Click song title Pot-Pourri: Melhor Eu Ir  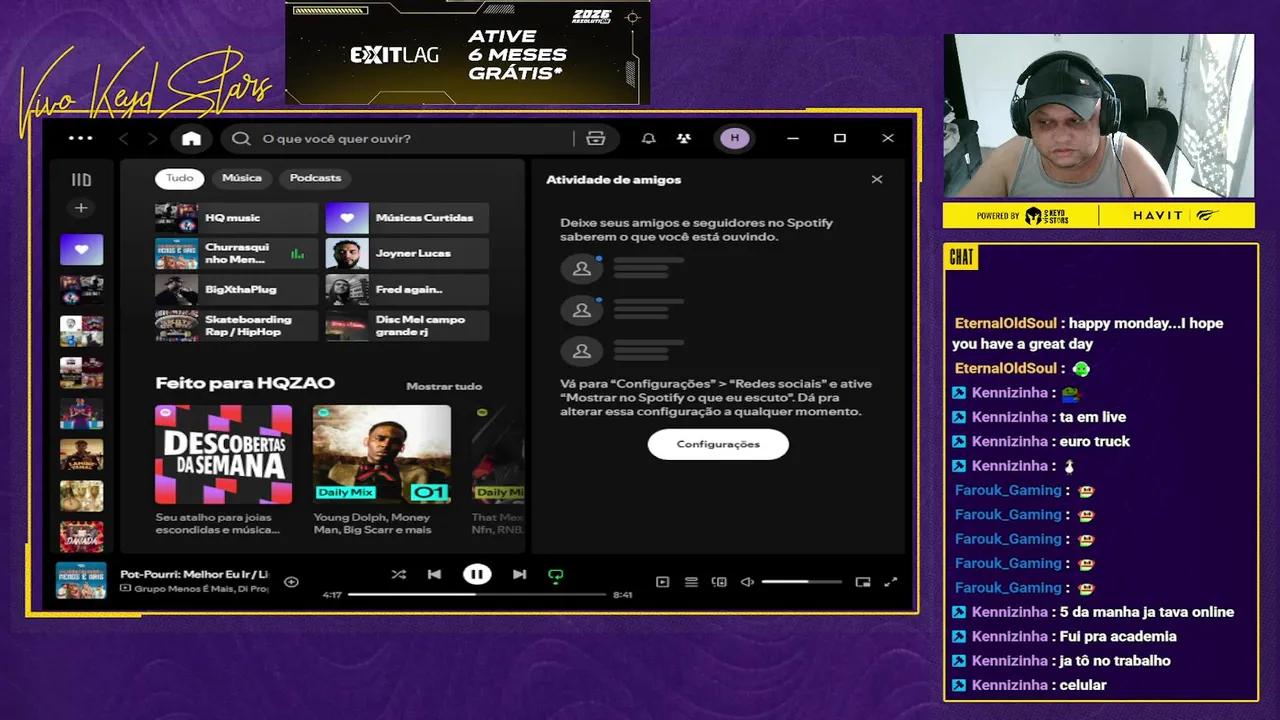tap(194, 574)
